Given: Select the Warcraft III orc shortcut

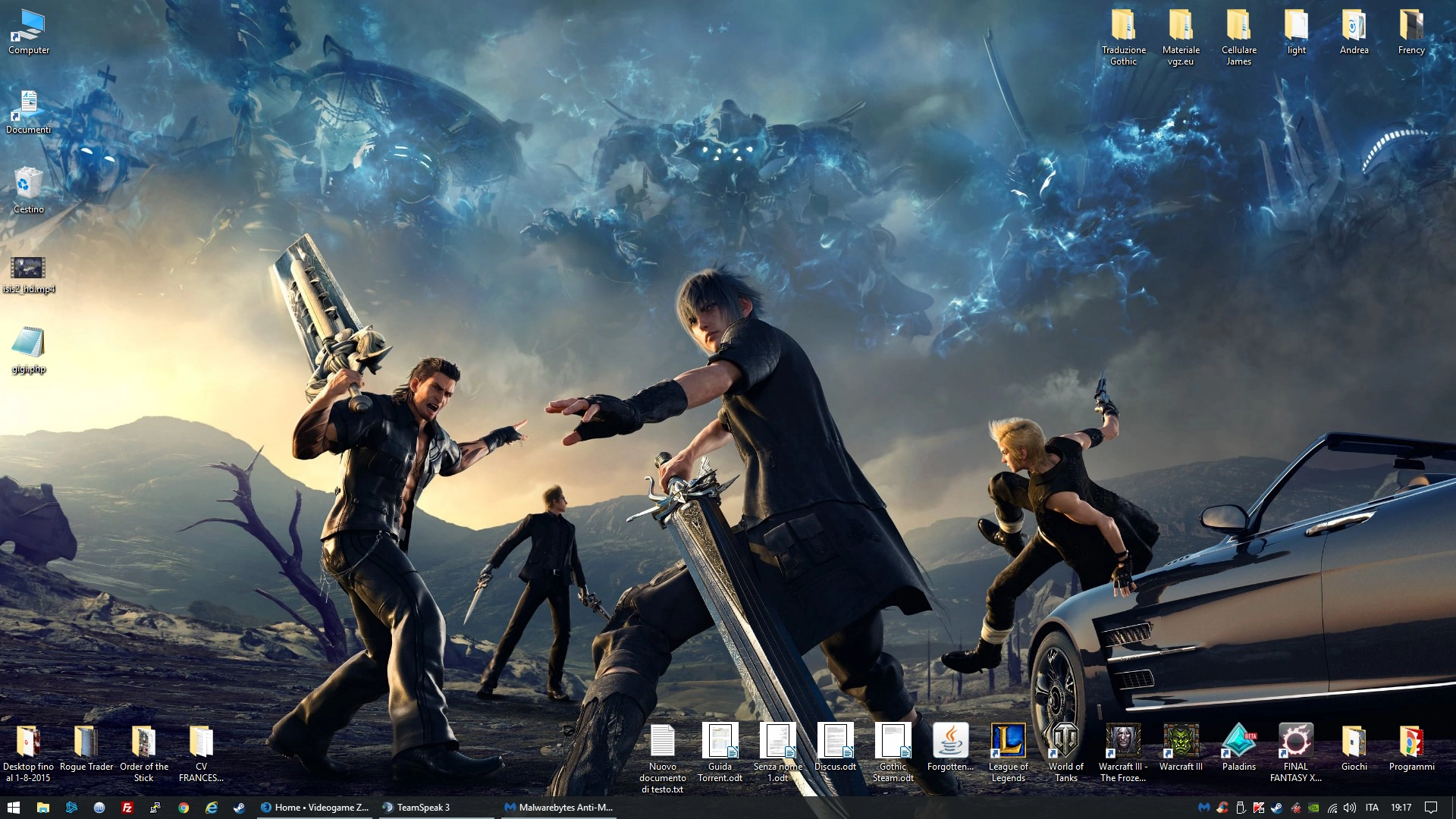Looking at the screenshot, I should [1181, 748].
